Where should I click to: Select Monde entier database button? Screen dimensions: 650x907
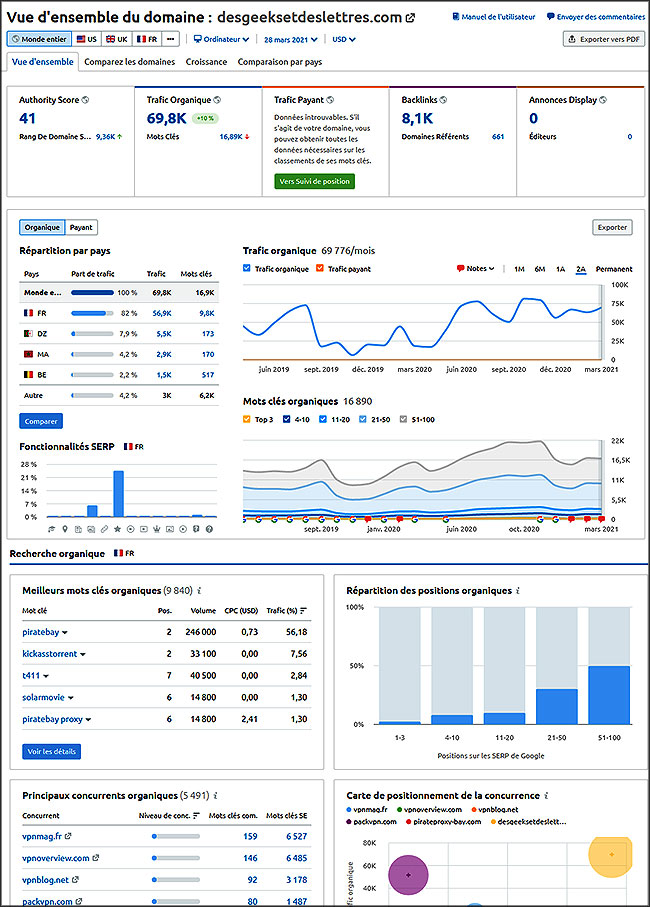pos(39,39)
